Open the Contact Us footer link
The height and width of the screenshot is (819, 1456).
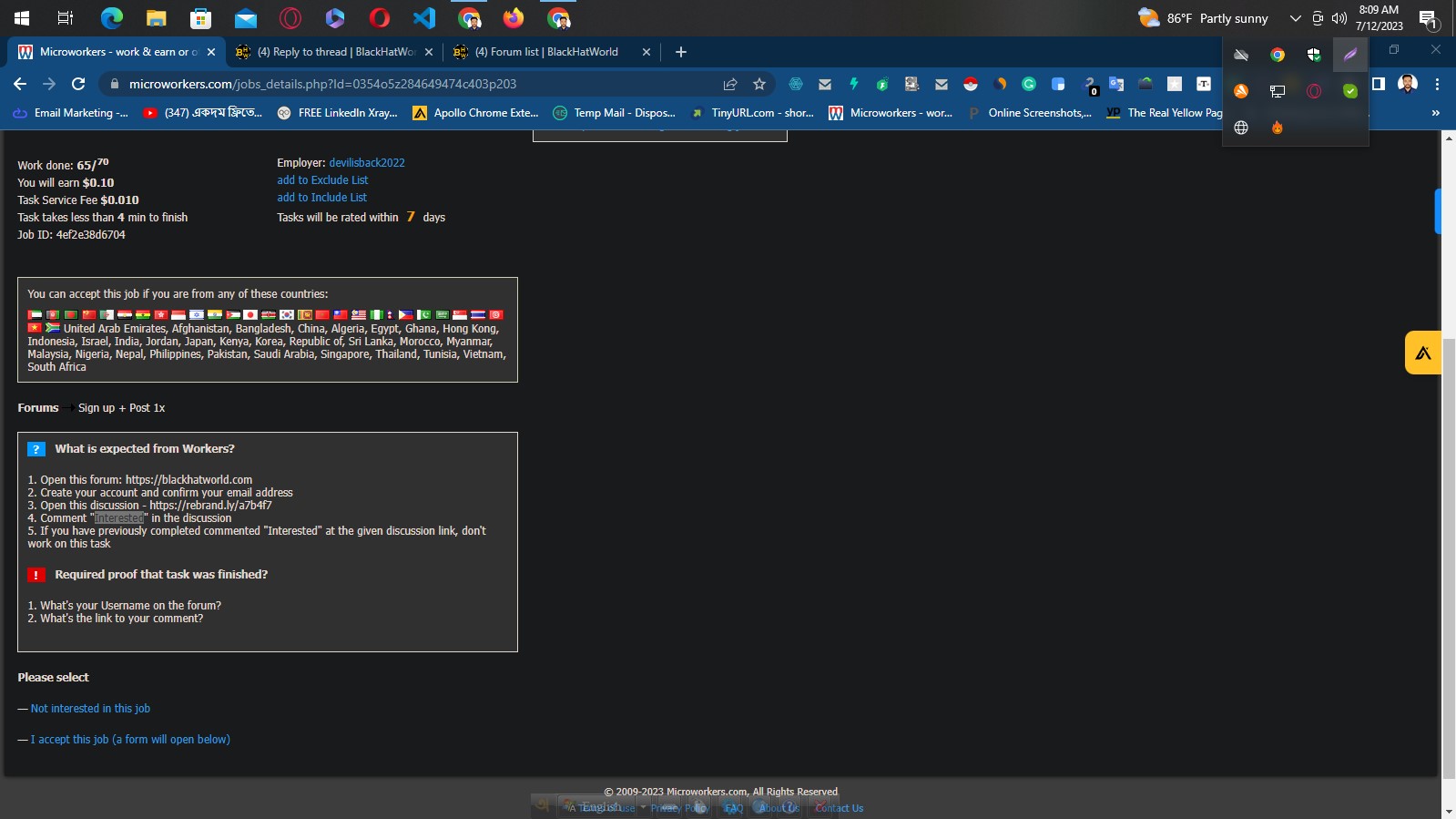[839, 808]
